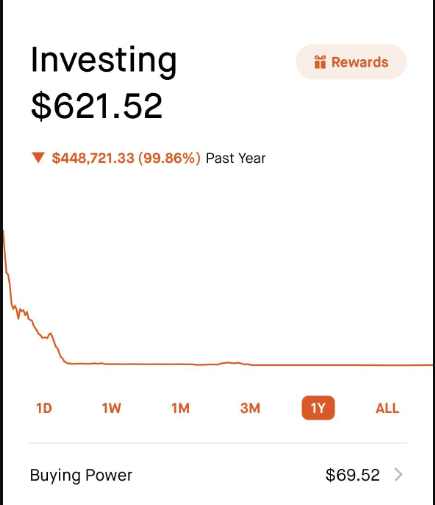Click the Past Year label
This screenshot has height=505, width=435.
coord(236,158)
